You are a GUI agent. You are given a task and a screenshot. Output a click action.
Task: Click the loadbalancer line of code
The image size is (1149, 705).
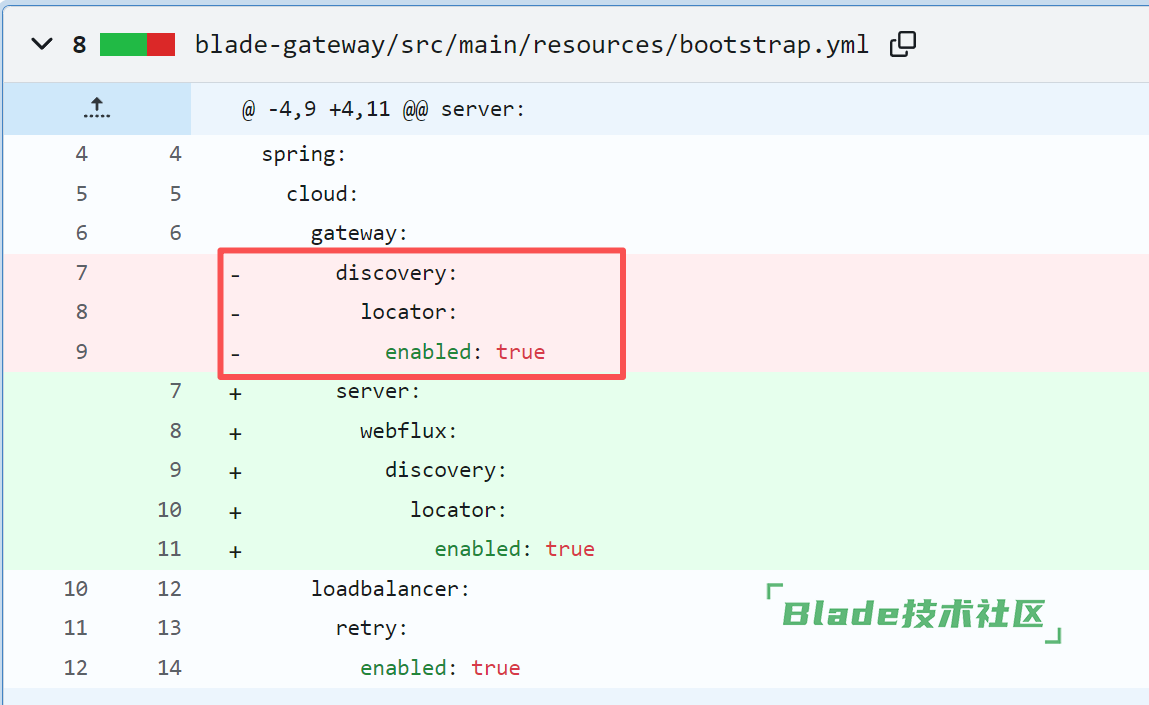click(x=390, y=589)
